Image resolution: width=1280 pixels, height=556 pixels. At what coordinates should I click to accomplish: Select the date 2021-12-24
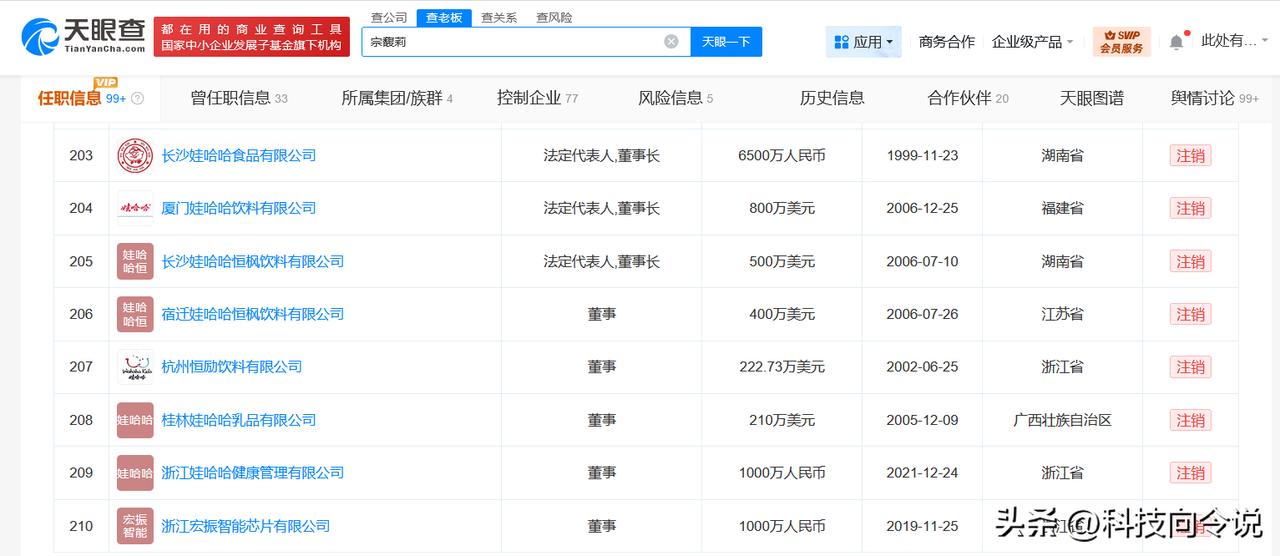pyautogui.click(x=922, y=473)
